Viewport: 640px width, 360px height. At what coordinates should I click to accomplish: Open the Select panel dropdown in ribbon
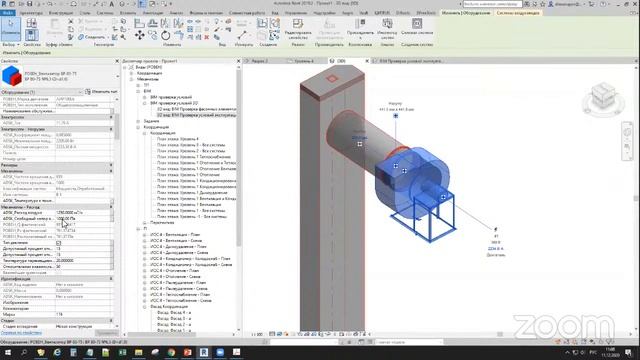(x=11, y=44)
